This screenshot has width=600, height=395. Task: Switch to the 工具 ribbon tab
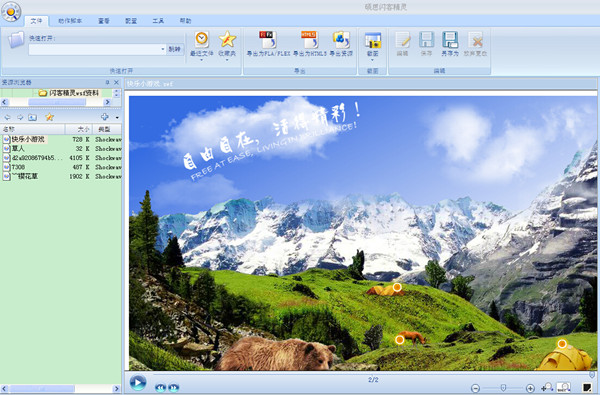(158, 21)
